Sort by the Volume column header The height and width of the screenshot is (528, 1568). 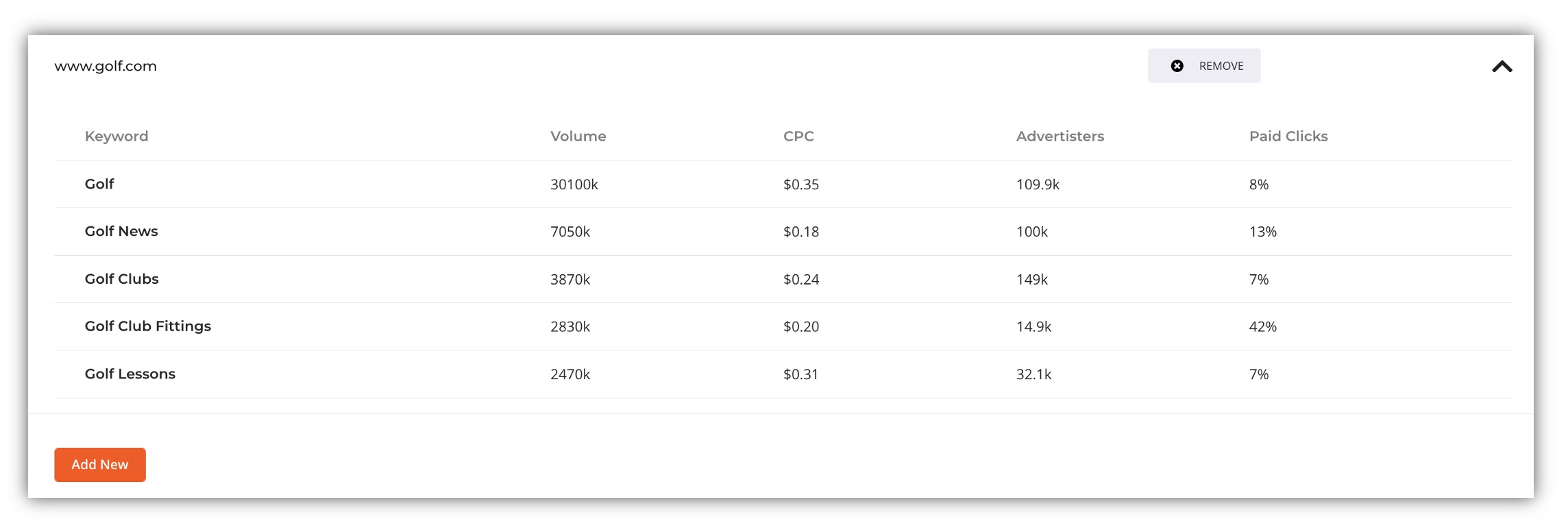click(x=578, y=136)
